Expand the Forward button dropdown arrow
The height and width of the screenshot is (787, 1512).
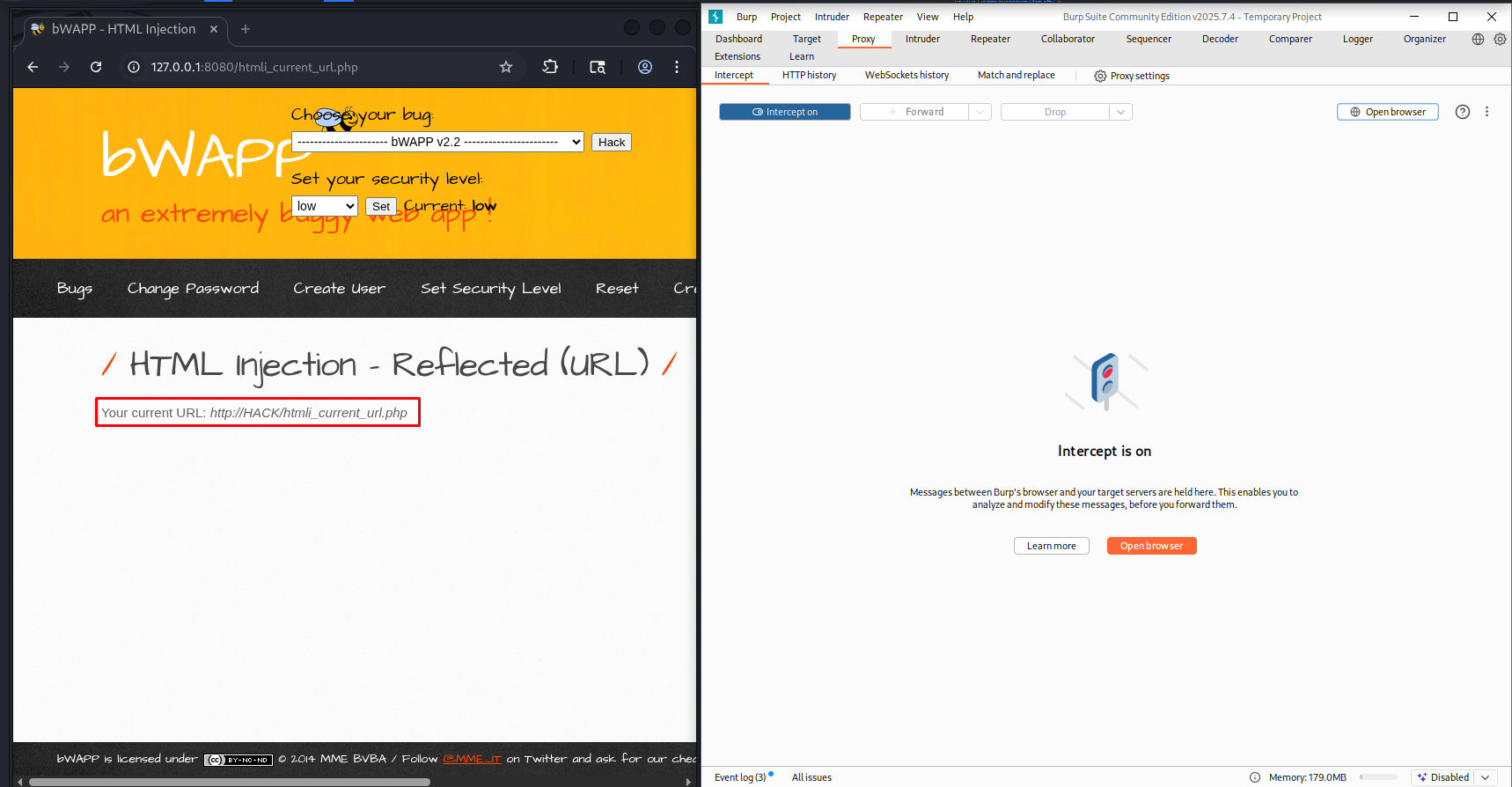tap(980, 112)
